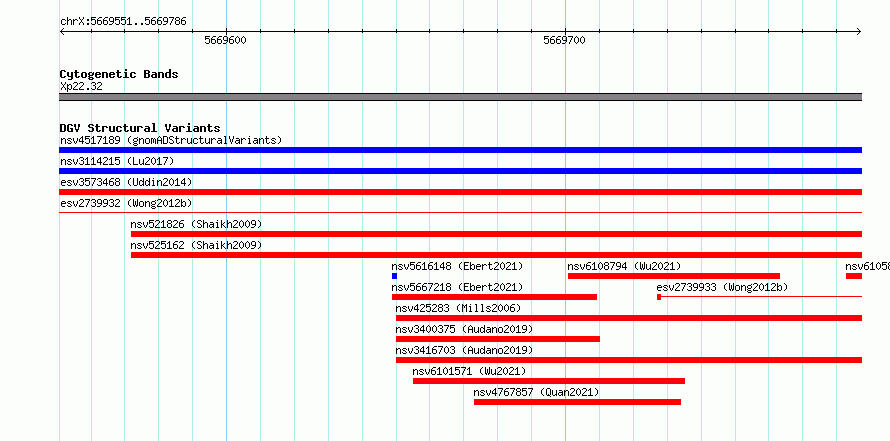Open nsv6108794 (Wu2021) variant label
Image resolution: width=890 pixels, height=441 pixels.
[624, 266]
